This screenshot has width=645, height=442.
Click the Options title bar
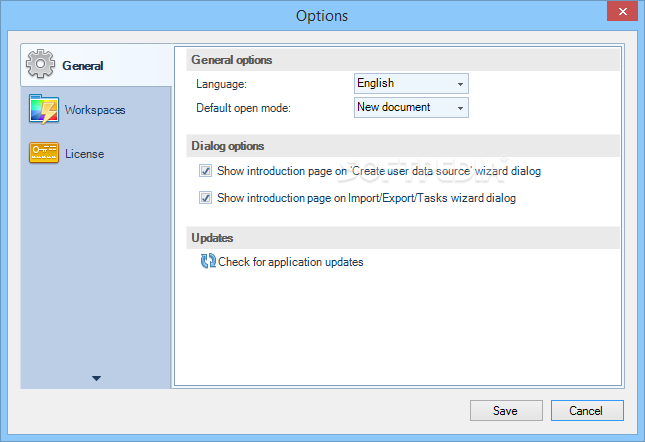click(322, 16)
